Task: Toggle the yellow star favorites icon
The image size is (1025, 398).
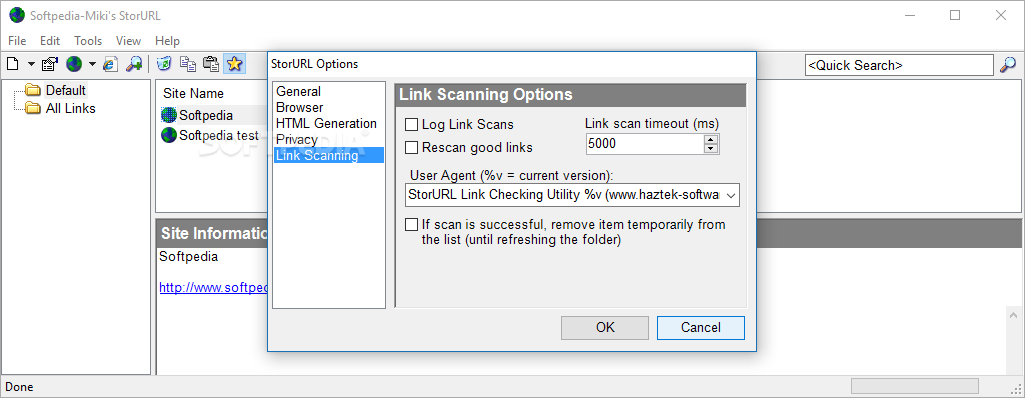Action: [234, 63]
